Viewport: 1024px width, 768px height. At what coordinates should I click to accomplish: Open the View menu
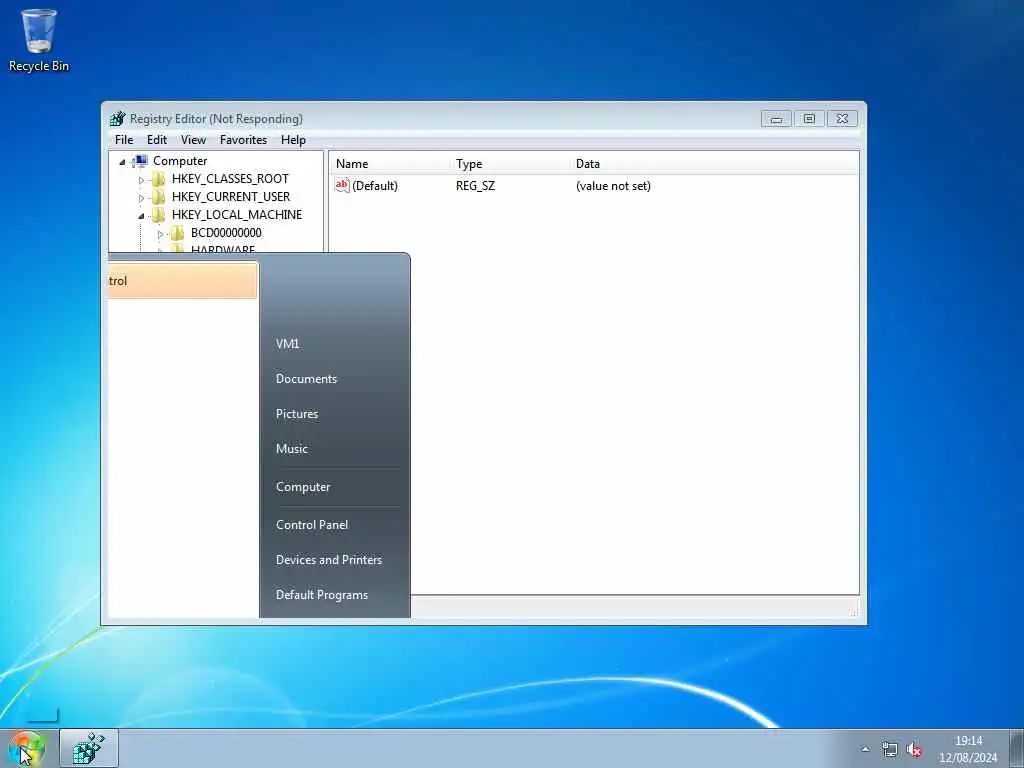coord(193,140)
